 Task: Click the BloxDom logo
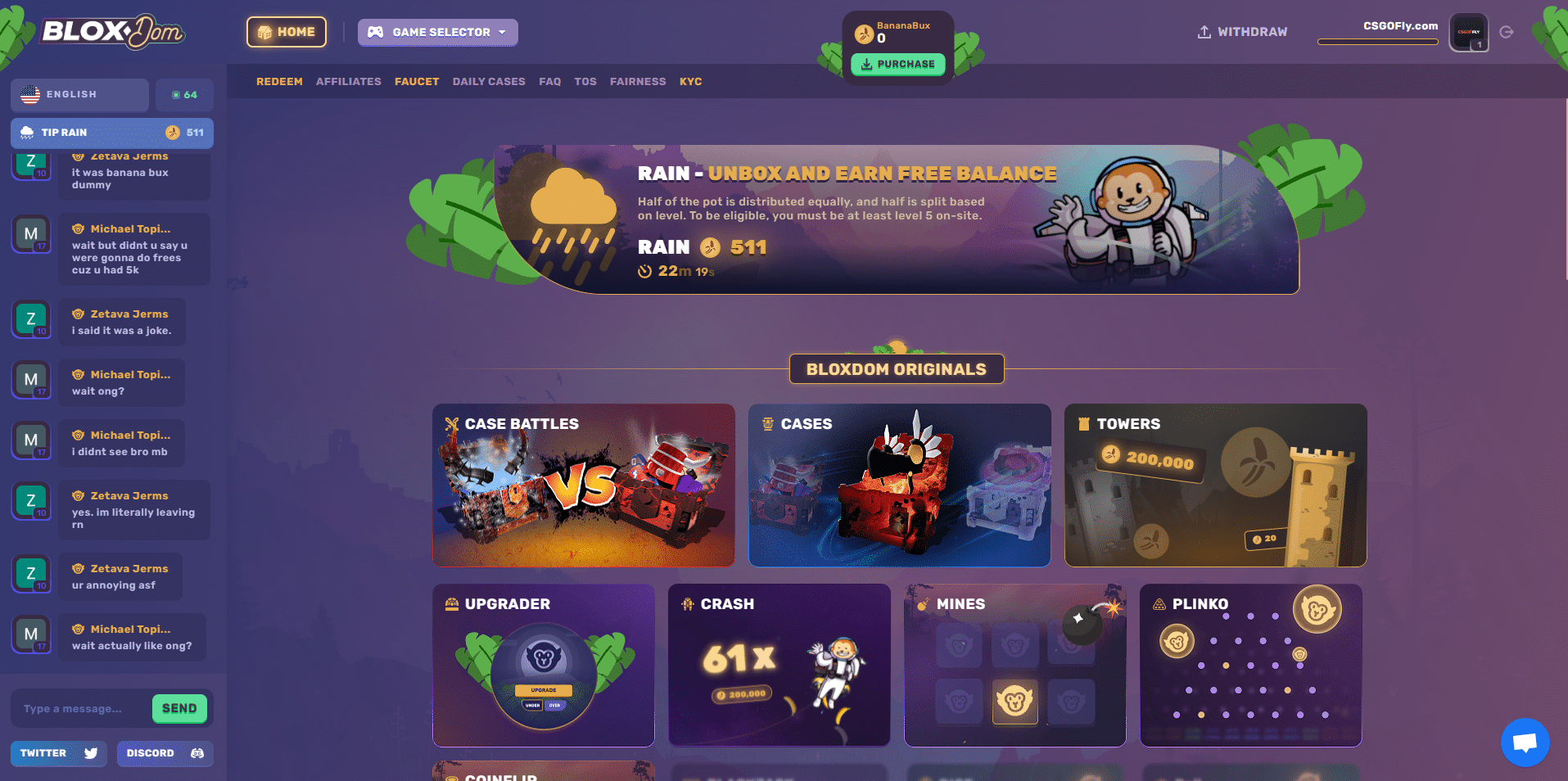click(x=113, y=32)
